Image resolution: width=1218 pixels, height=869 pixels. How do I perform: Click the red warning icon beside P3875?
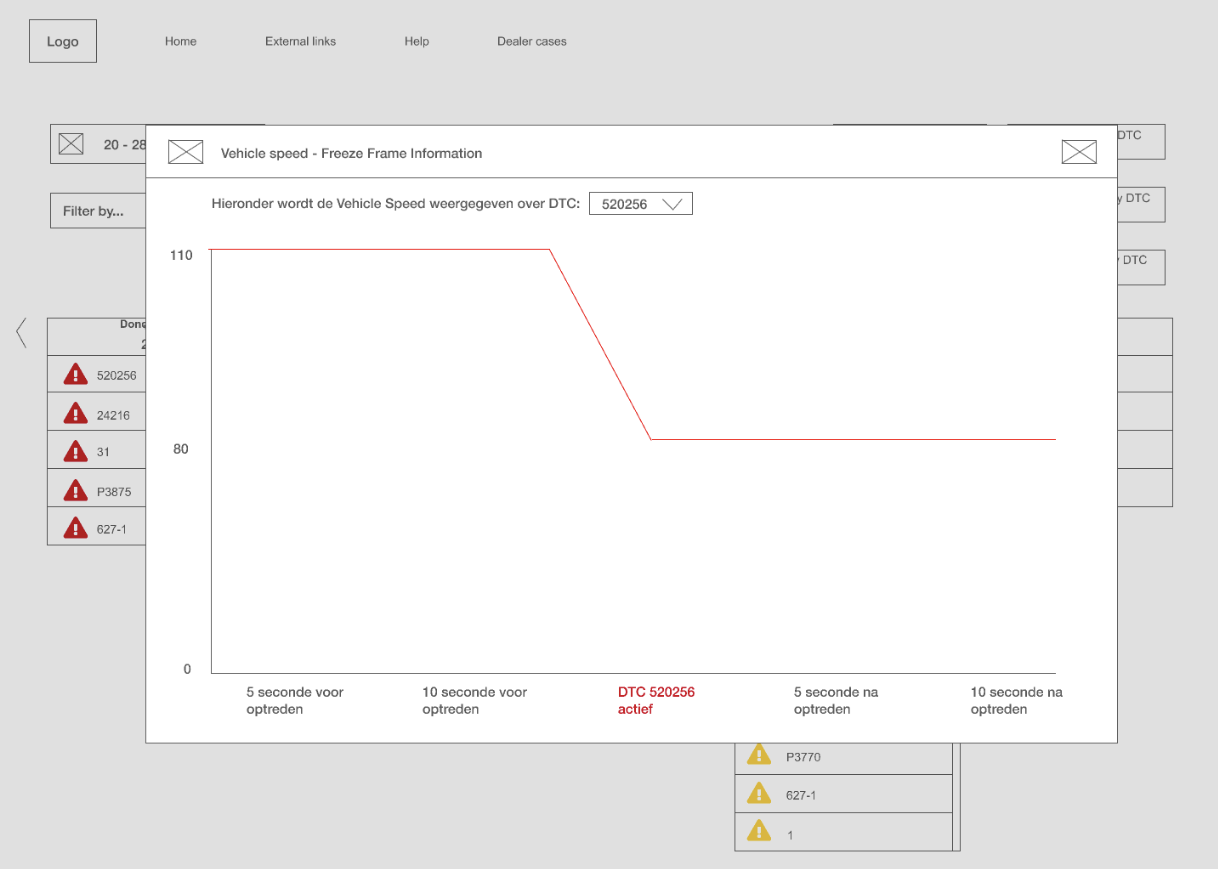click(x=75, y=490)
